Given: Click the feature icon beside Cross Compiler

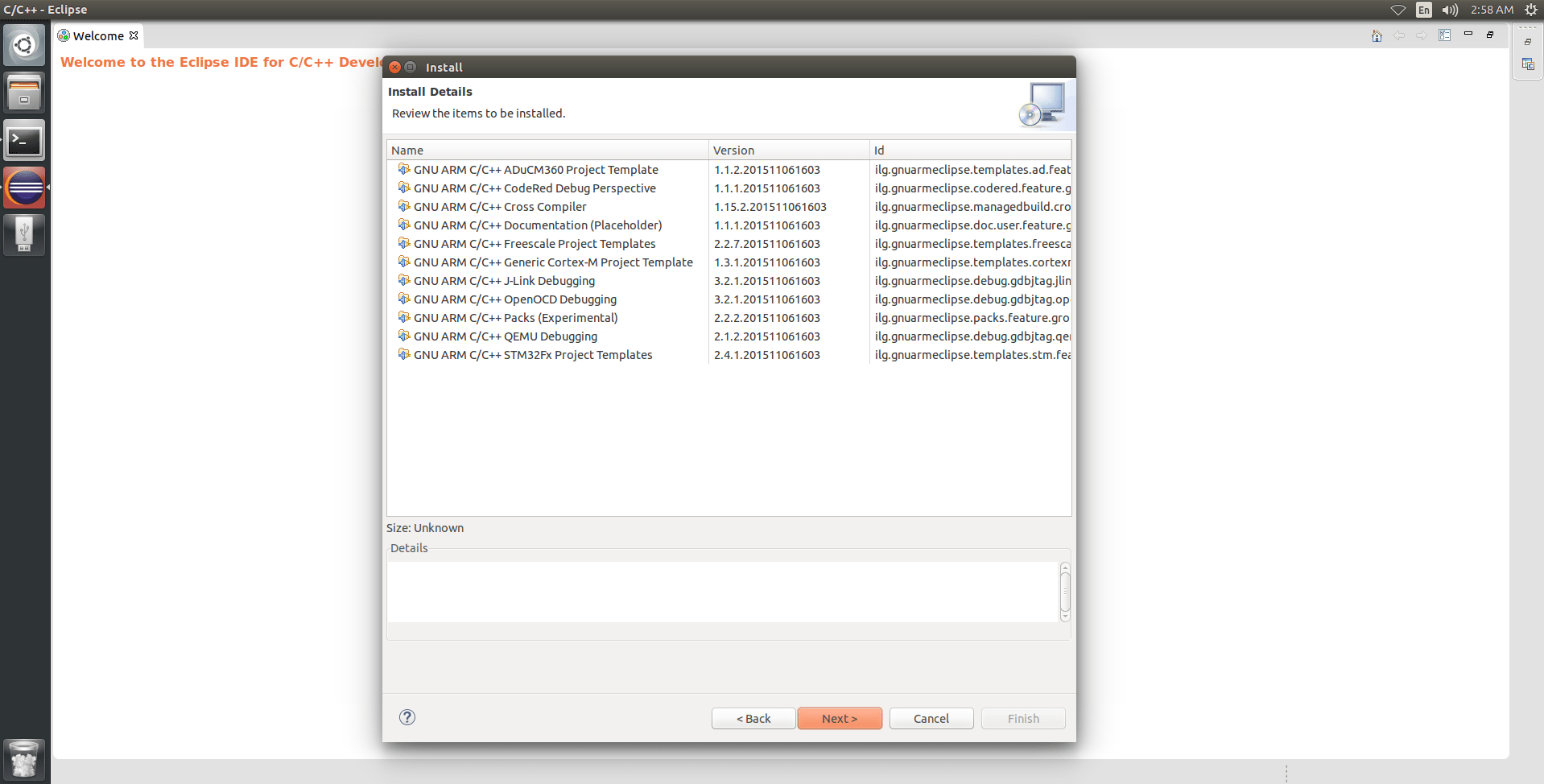Looking at the screenshot, I should [404, 206].
